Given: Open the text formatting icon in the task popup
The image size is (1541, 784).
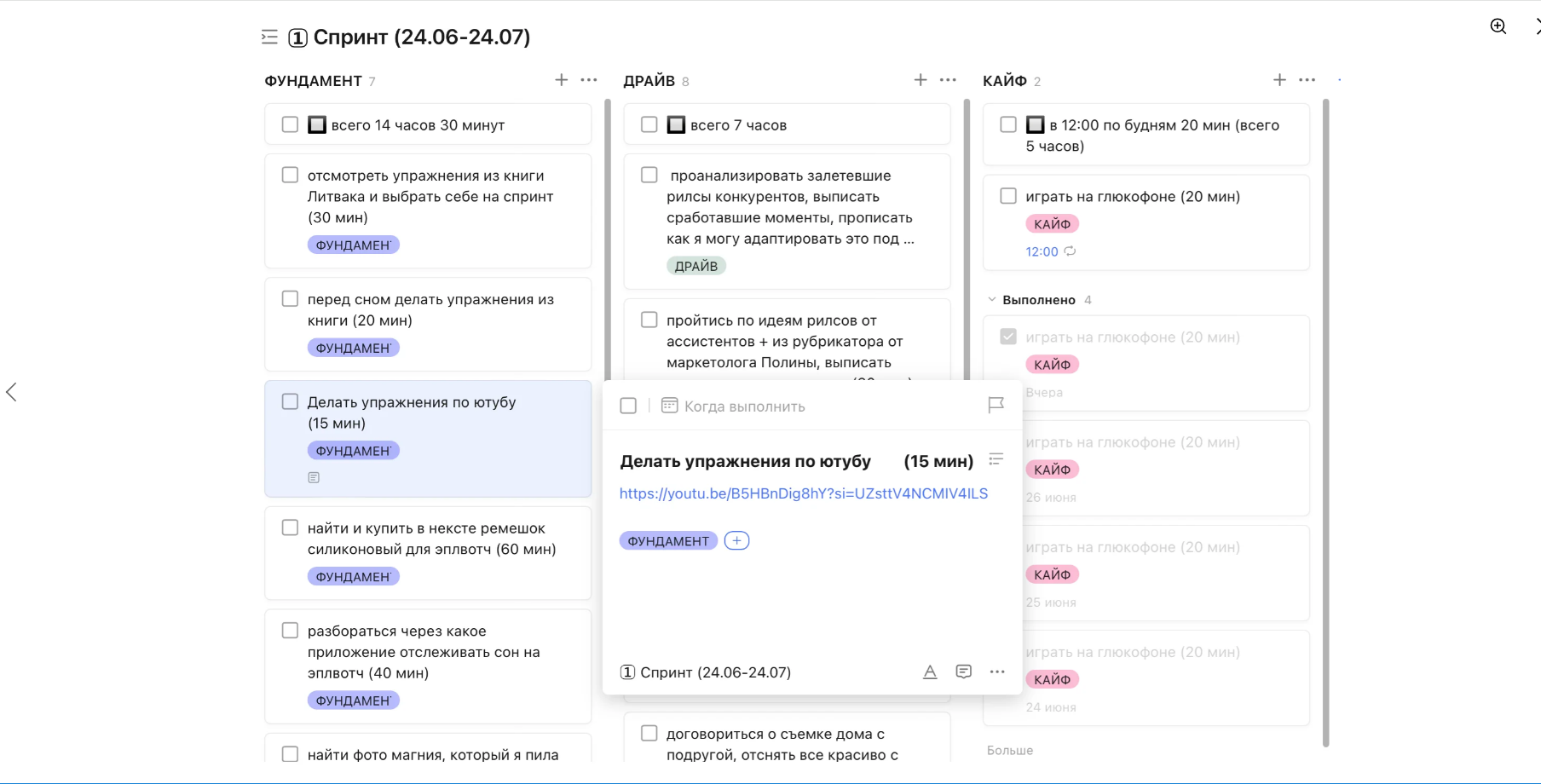Looking at the screenshot, I should (x=930, y=672).
